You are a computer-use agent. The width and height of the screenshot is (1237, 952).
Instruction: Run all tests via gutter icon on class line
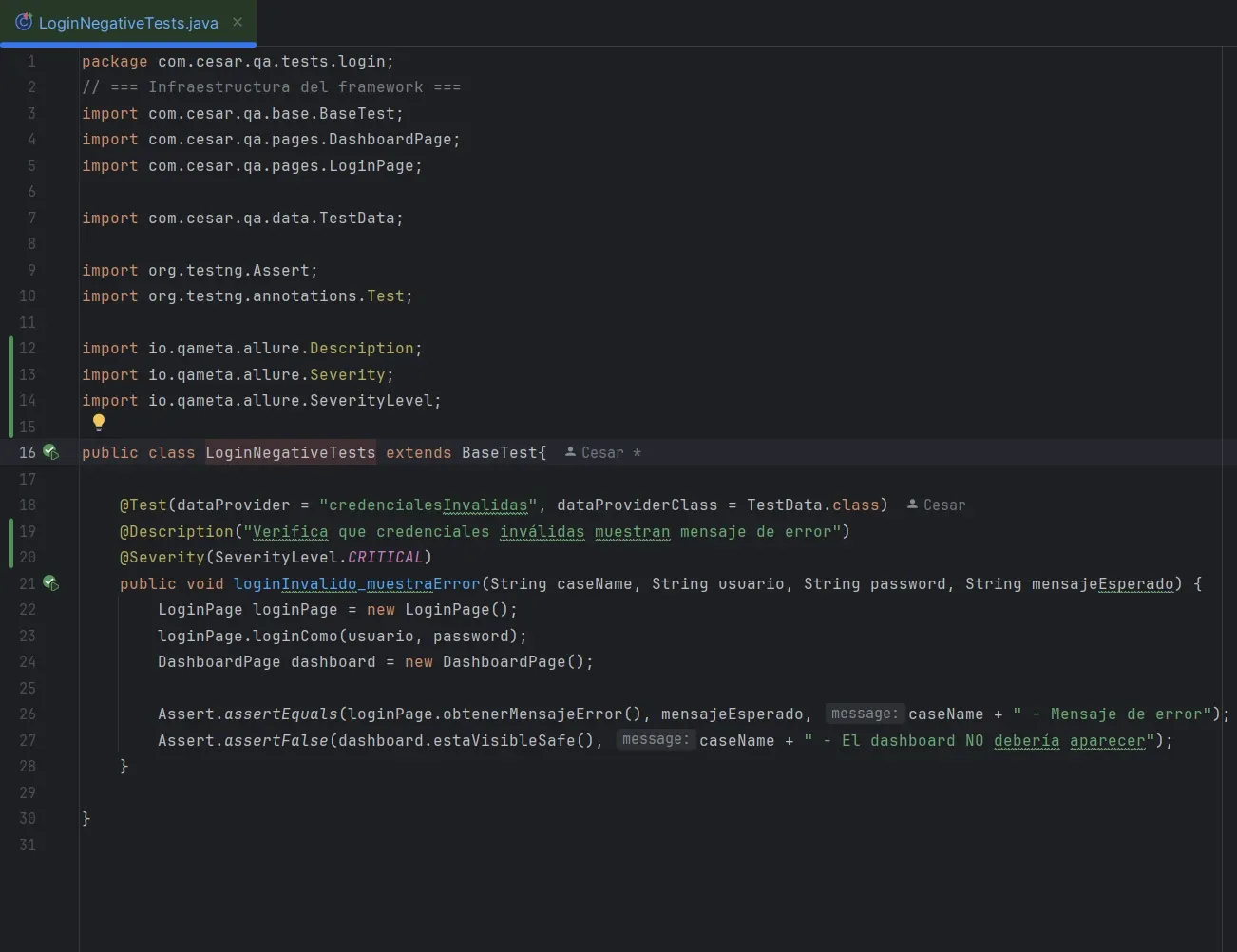pyautogui.click(x=52, y=452)
